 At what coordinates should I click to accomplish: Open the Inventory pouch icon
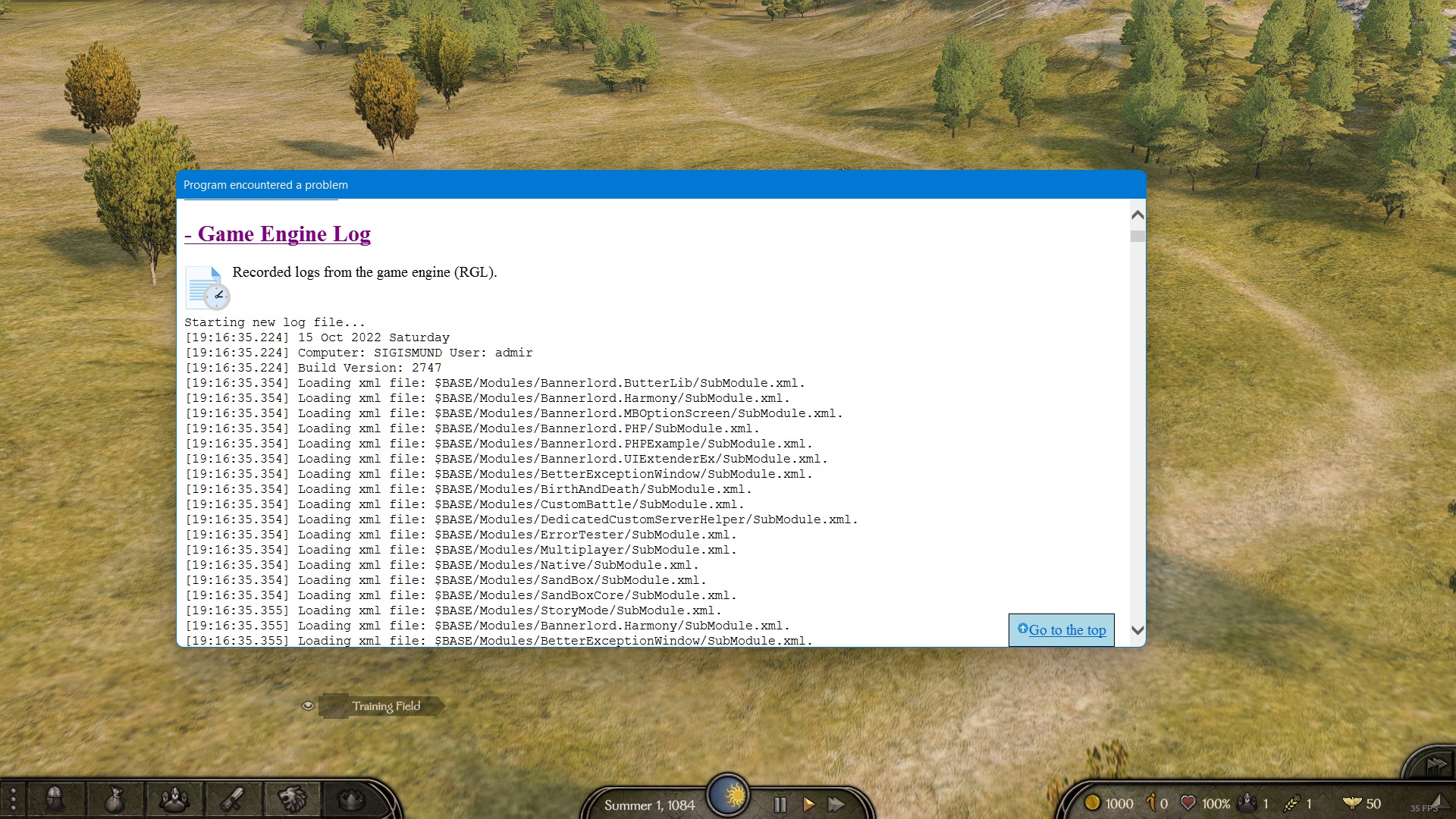[x=115, y=799]
